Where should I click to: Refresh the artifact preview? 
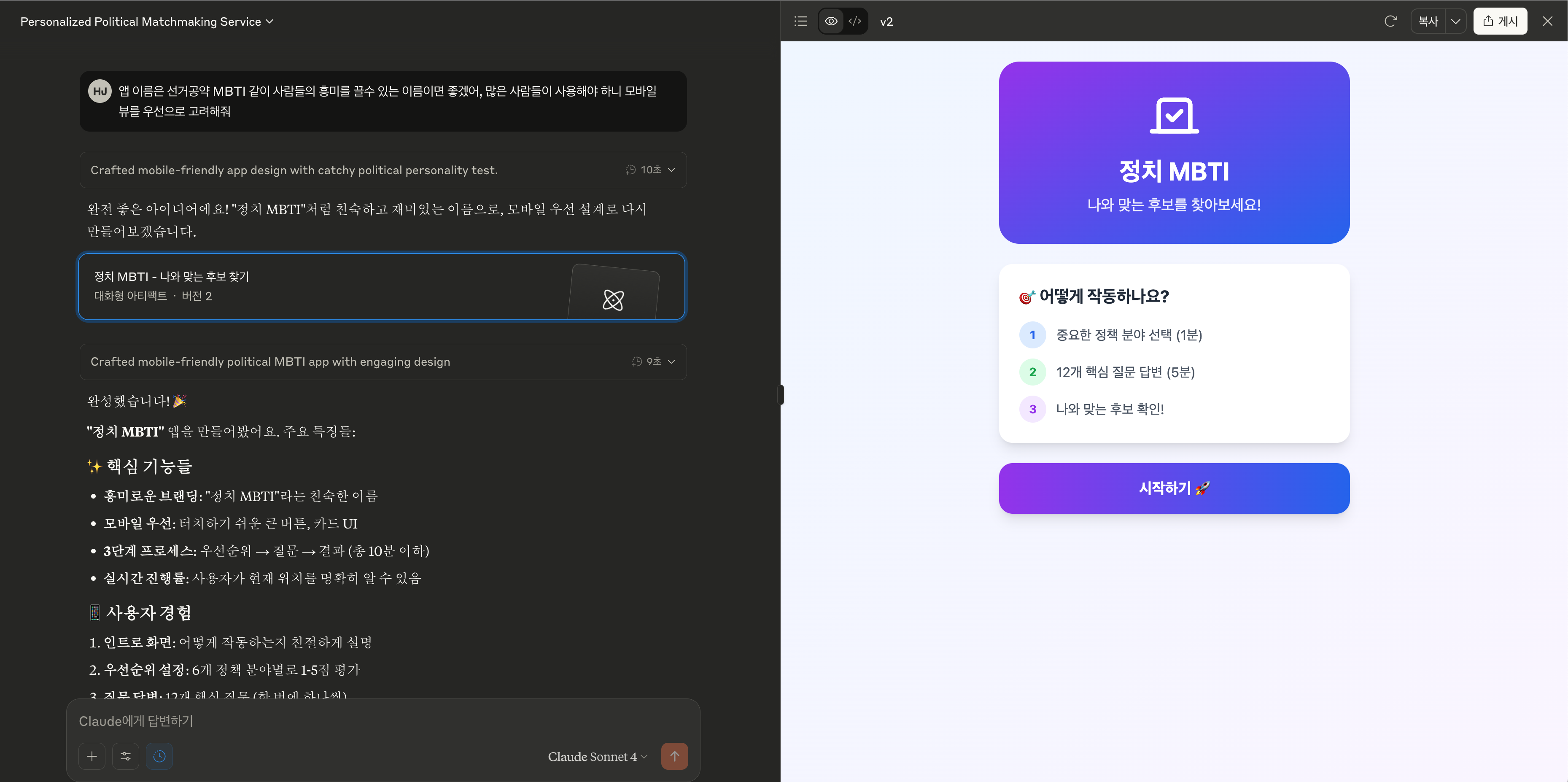click(1390, 21)
